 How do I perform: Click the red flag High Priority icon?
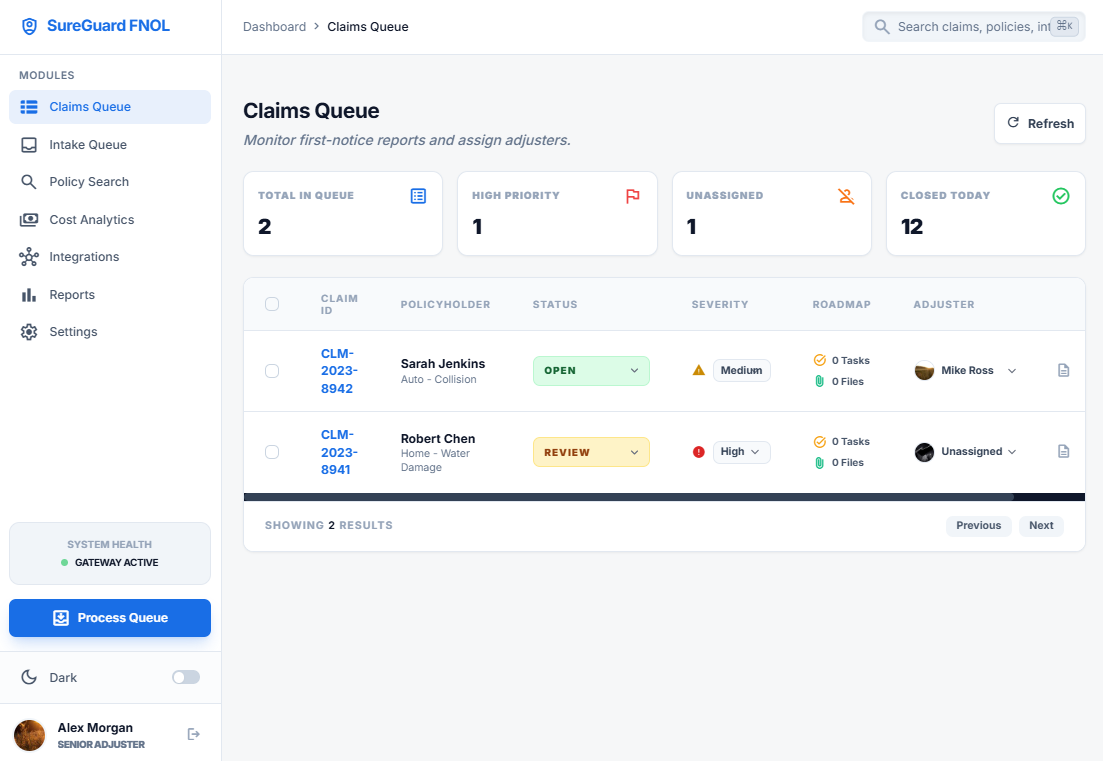(632, 196)
